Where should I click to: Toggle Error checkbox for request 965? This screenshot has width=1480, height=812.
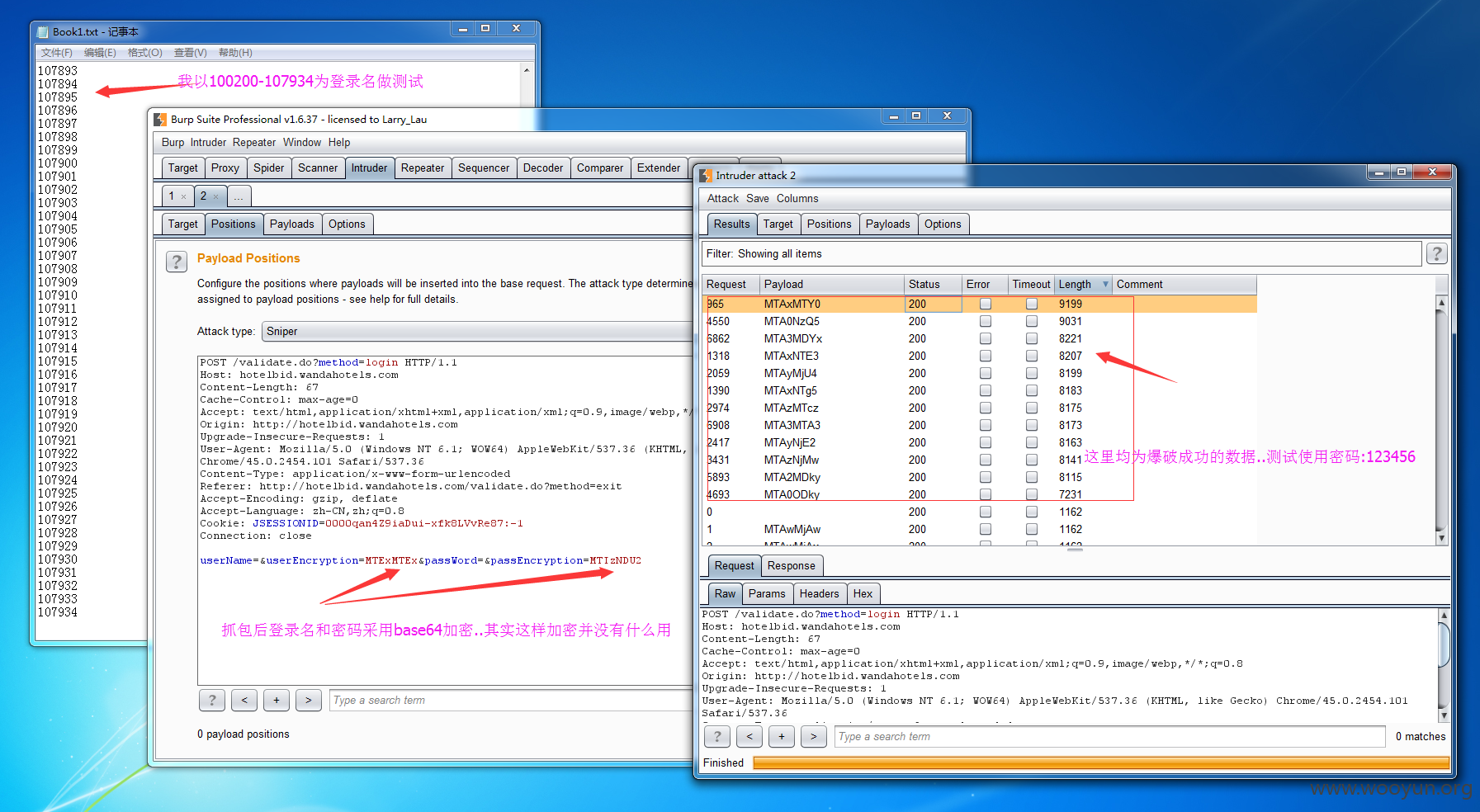tap(986, 304)
